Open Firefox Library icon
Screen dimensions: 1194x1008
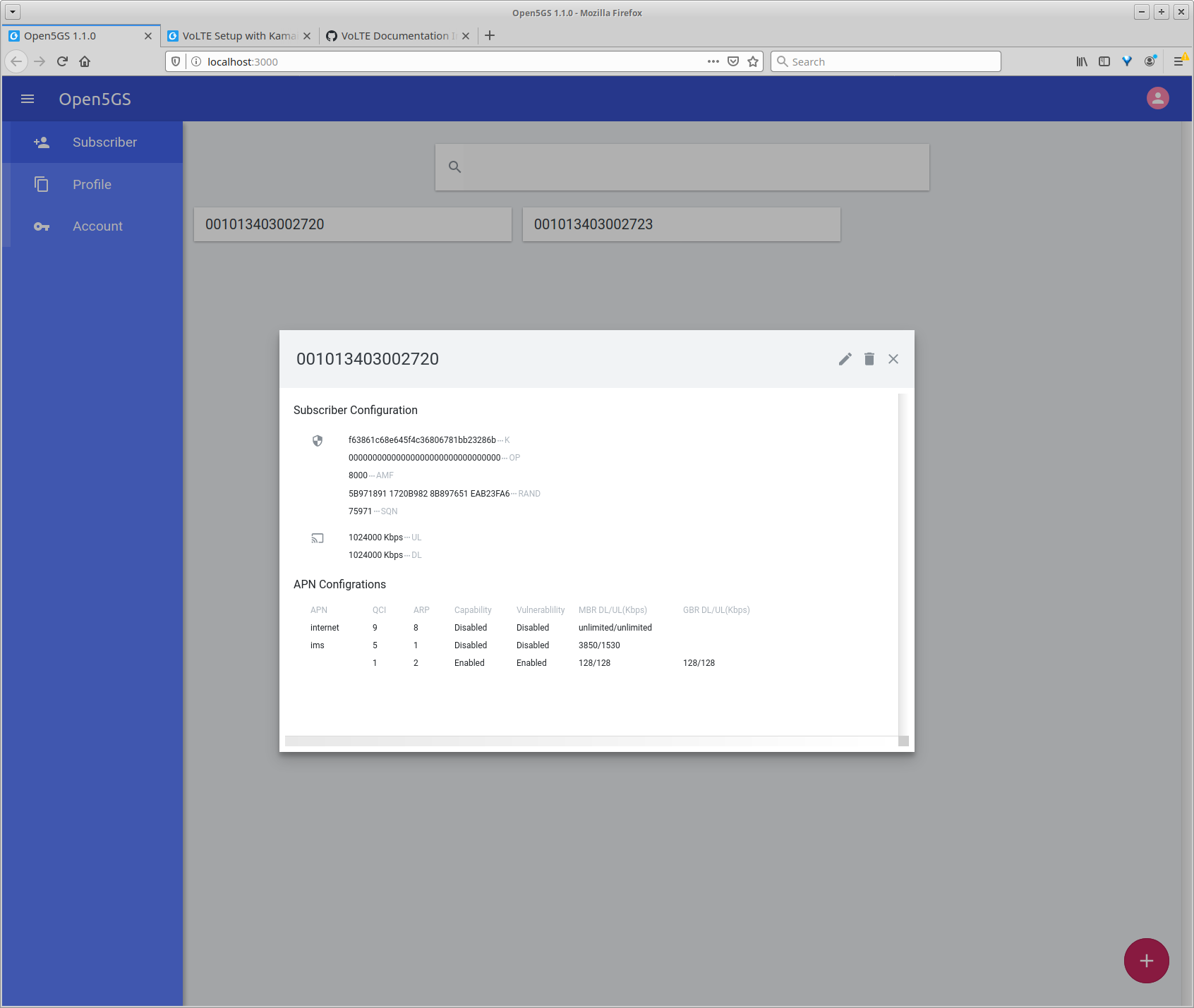pyautogui.click(x=1082, y=61)
